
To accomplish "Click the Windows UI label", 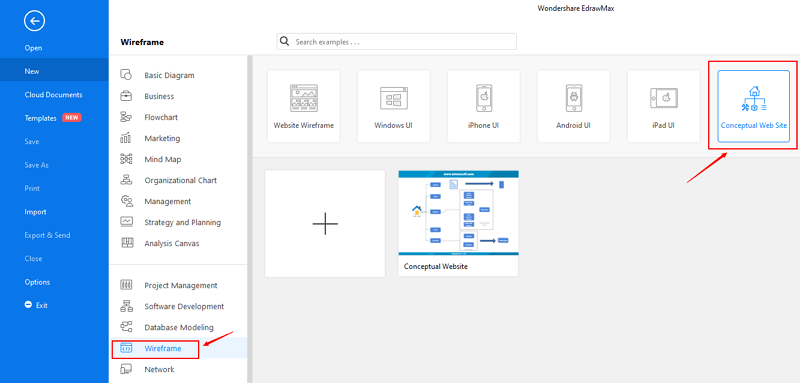I will pyautogui.click(x=393, y=125).
